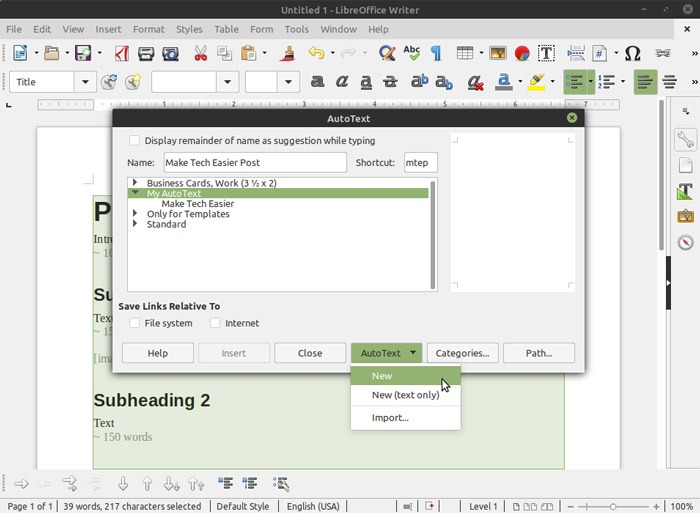Click the Insert Hyperlink icon
Viewport: 700px width, 513px height.
[x=663, y=53]
